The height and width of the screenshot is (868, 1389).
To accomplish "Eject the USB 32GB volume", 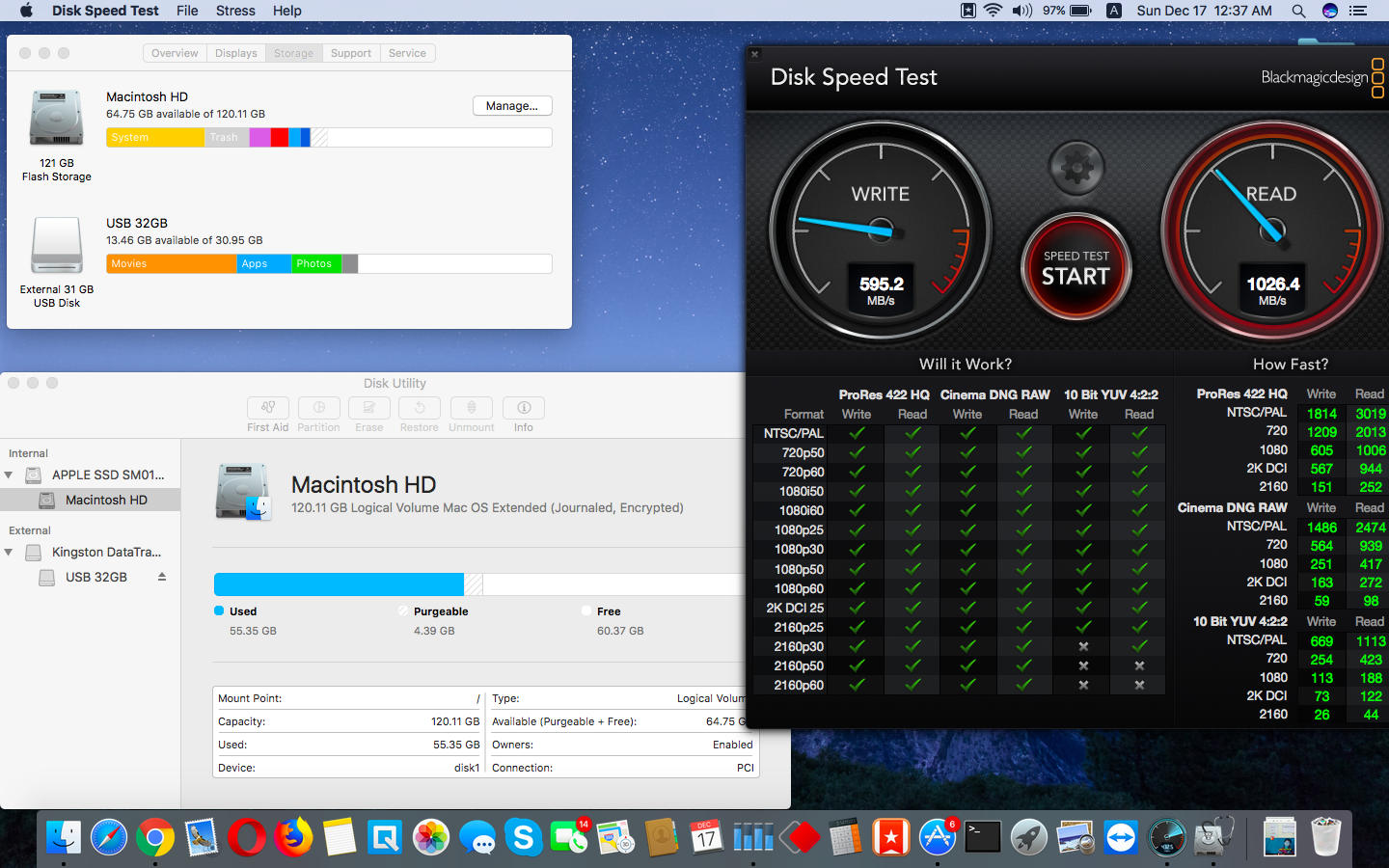I will [x=162, y=577].
